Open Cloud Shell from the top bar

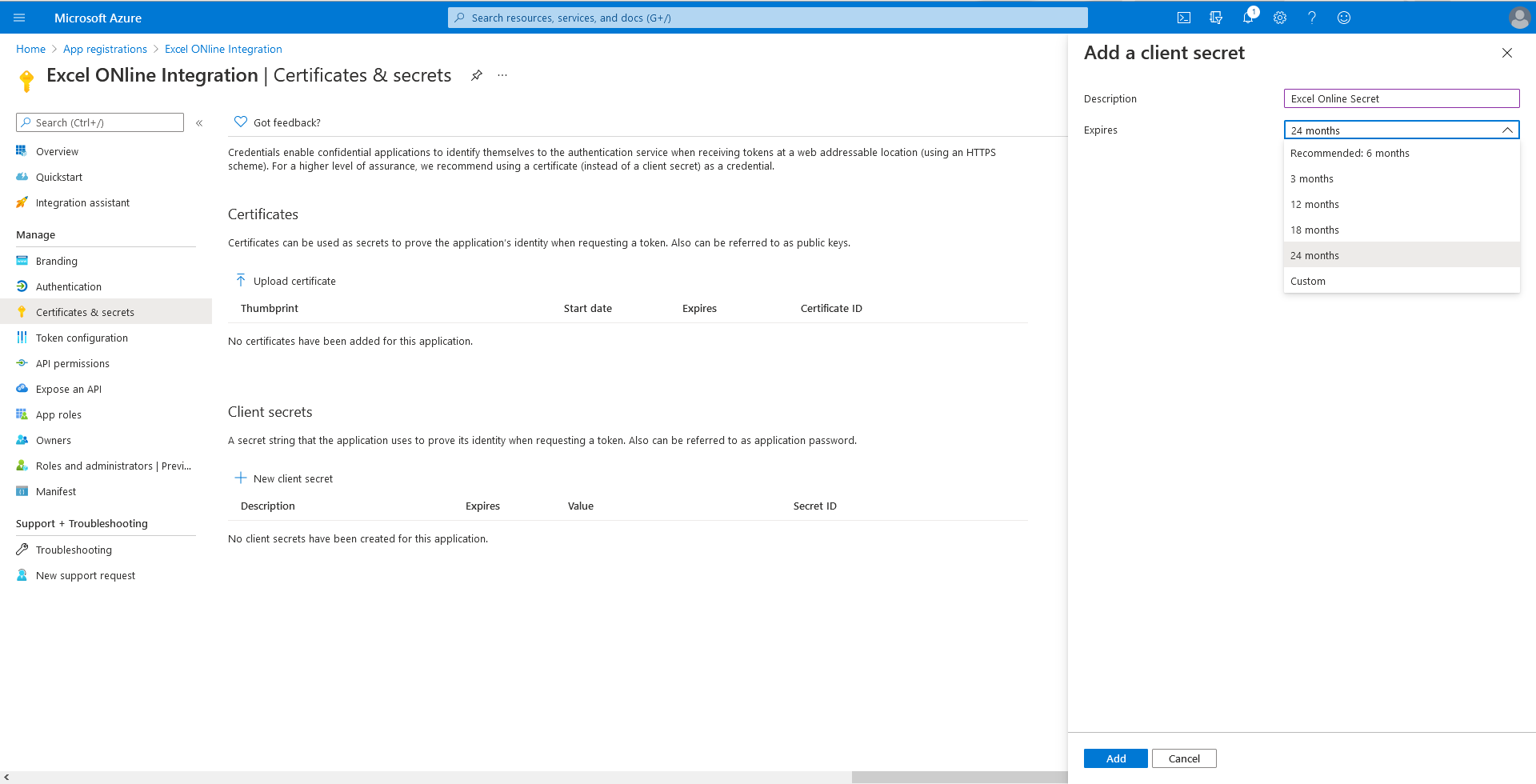pos(1184,18)
